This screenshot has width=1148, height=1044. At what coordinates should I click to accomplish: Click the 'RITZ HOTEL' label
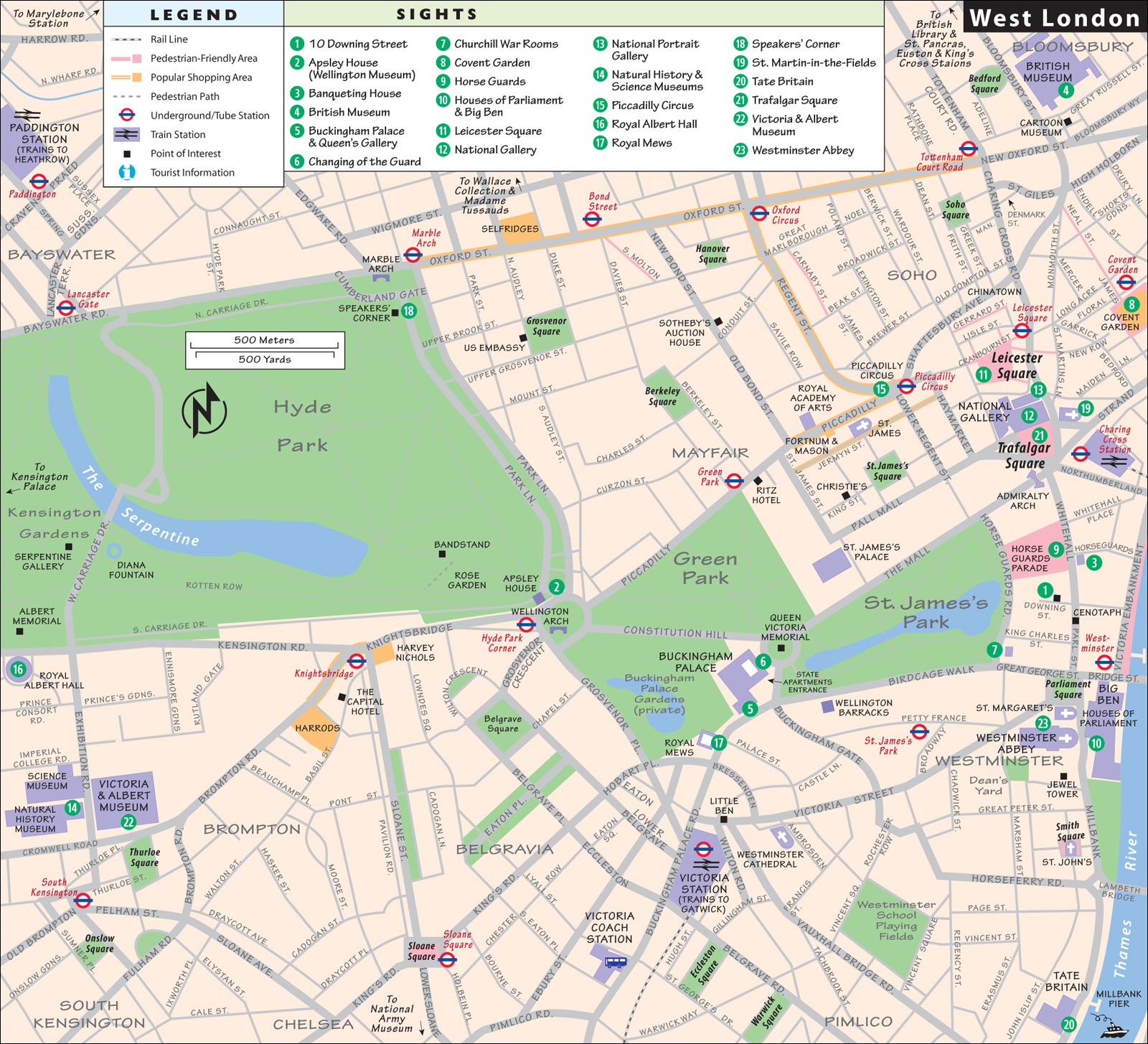tap(766, 495)
